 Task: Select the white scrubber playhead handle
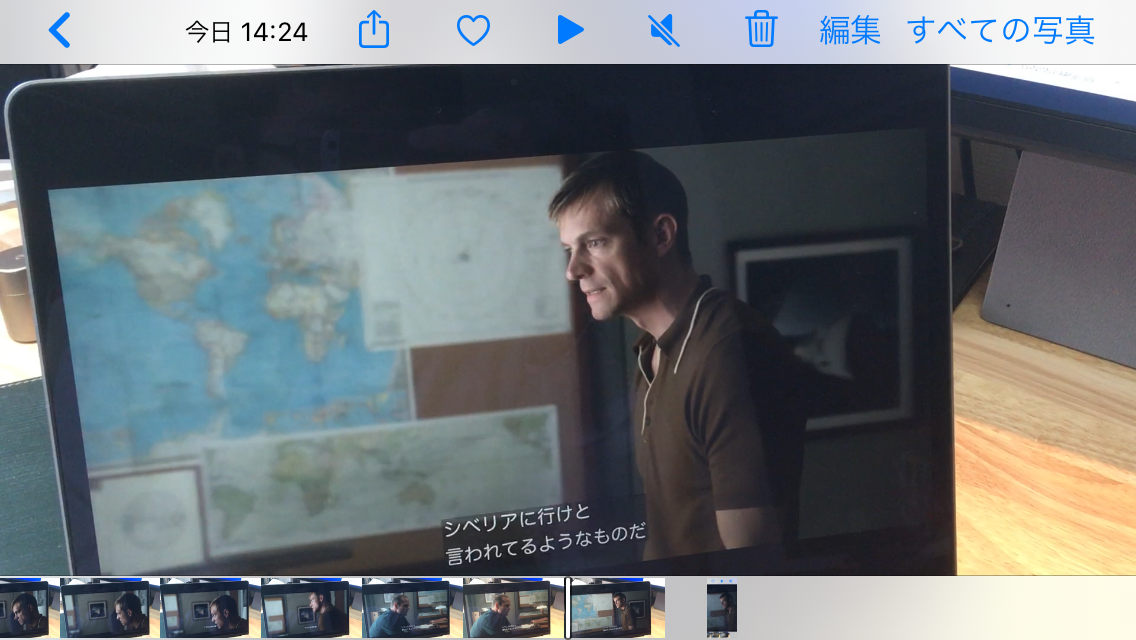(567, 607)
